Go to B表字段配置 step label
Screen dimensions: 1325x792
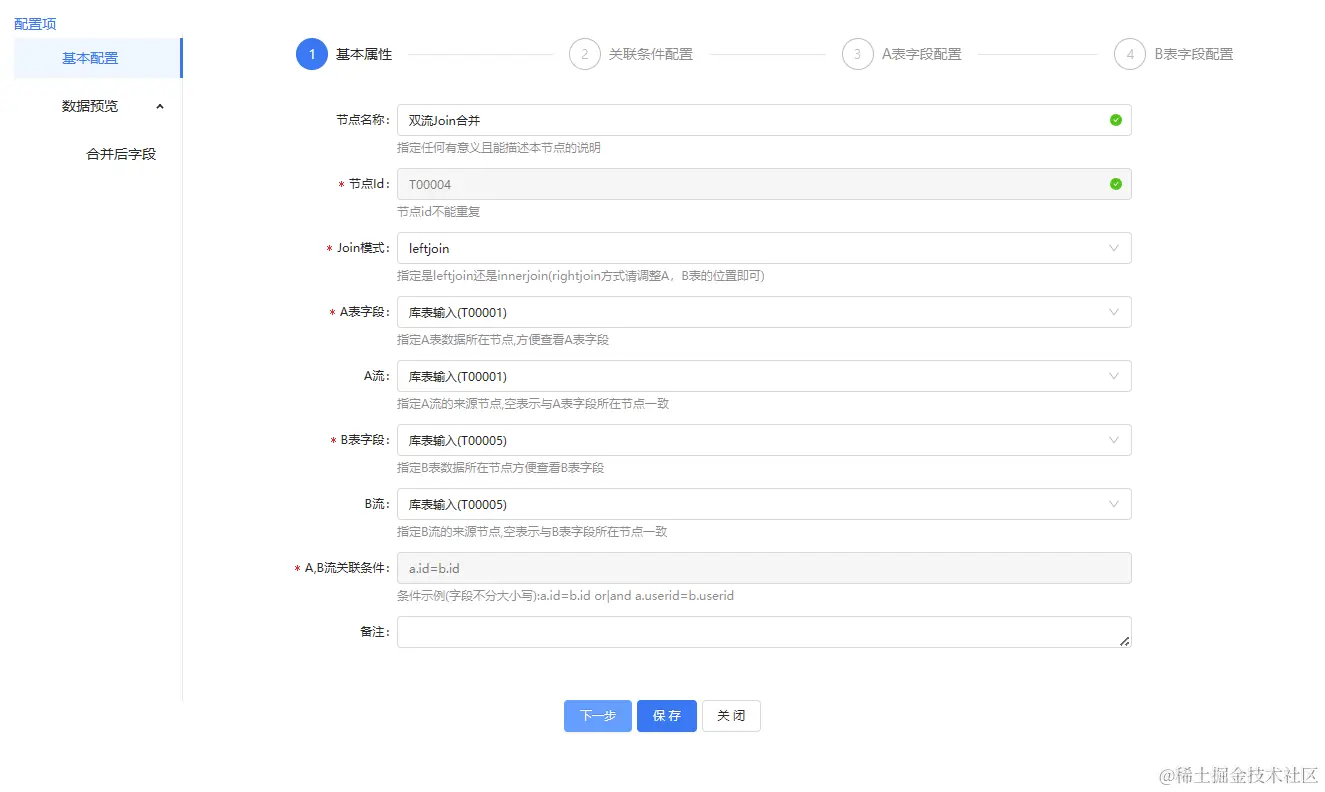(1194, 54)
